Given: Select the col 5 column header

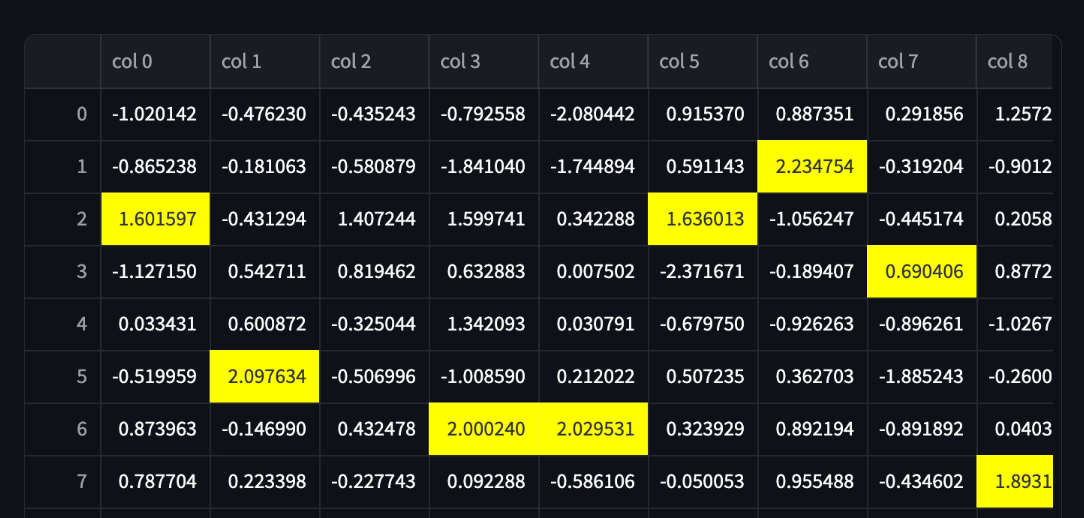Looking at the screenshot, I should tap(702, 62).
